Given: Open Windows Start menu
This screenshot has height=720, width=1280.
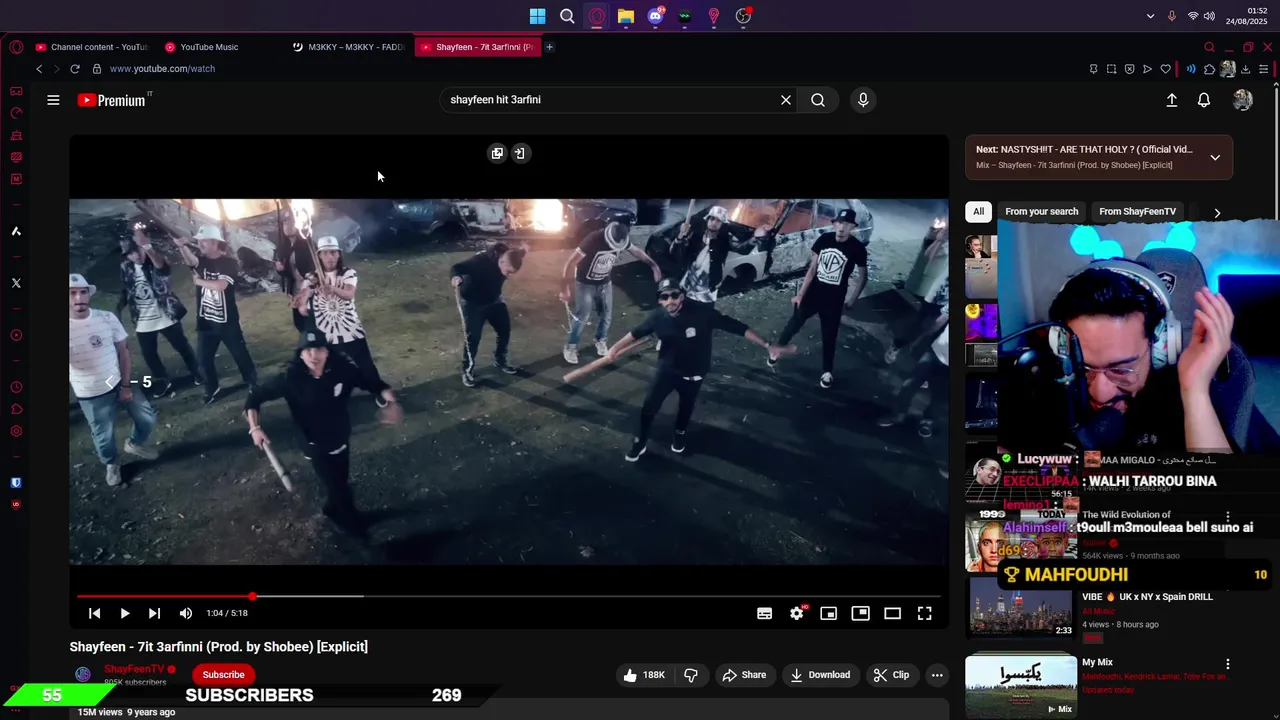Looking at the screenshot, I should [537, 16].
